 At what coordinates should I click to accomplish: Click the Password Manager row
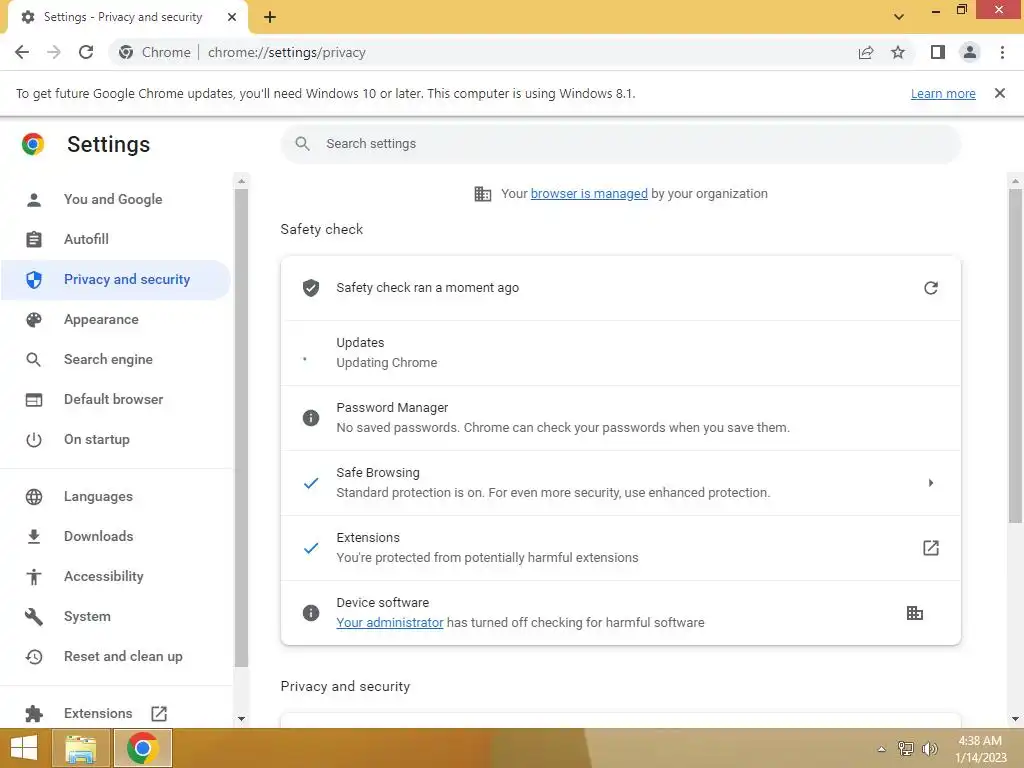(x=621, y=418)
